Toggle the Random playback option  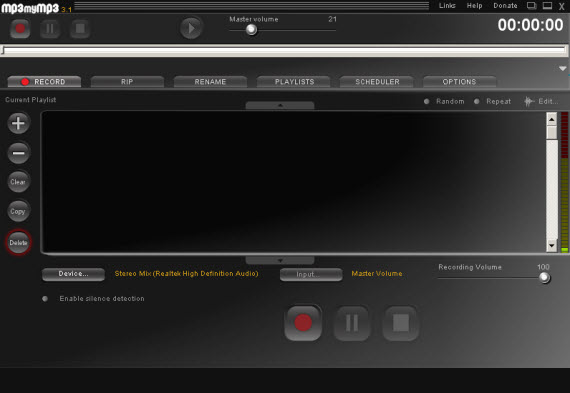(444, 101)
